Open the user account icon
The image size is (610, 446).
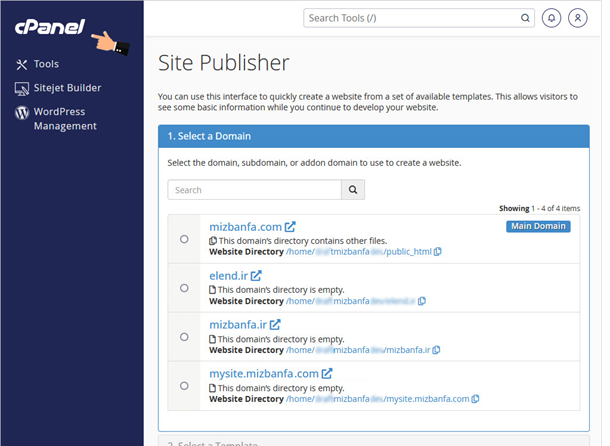[577, 18]
